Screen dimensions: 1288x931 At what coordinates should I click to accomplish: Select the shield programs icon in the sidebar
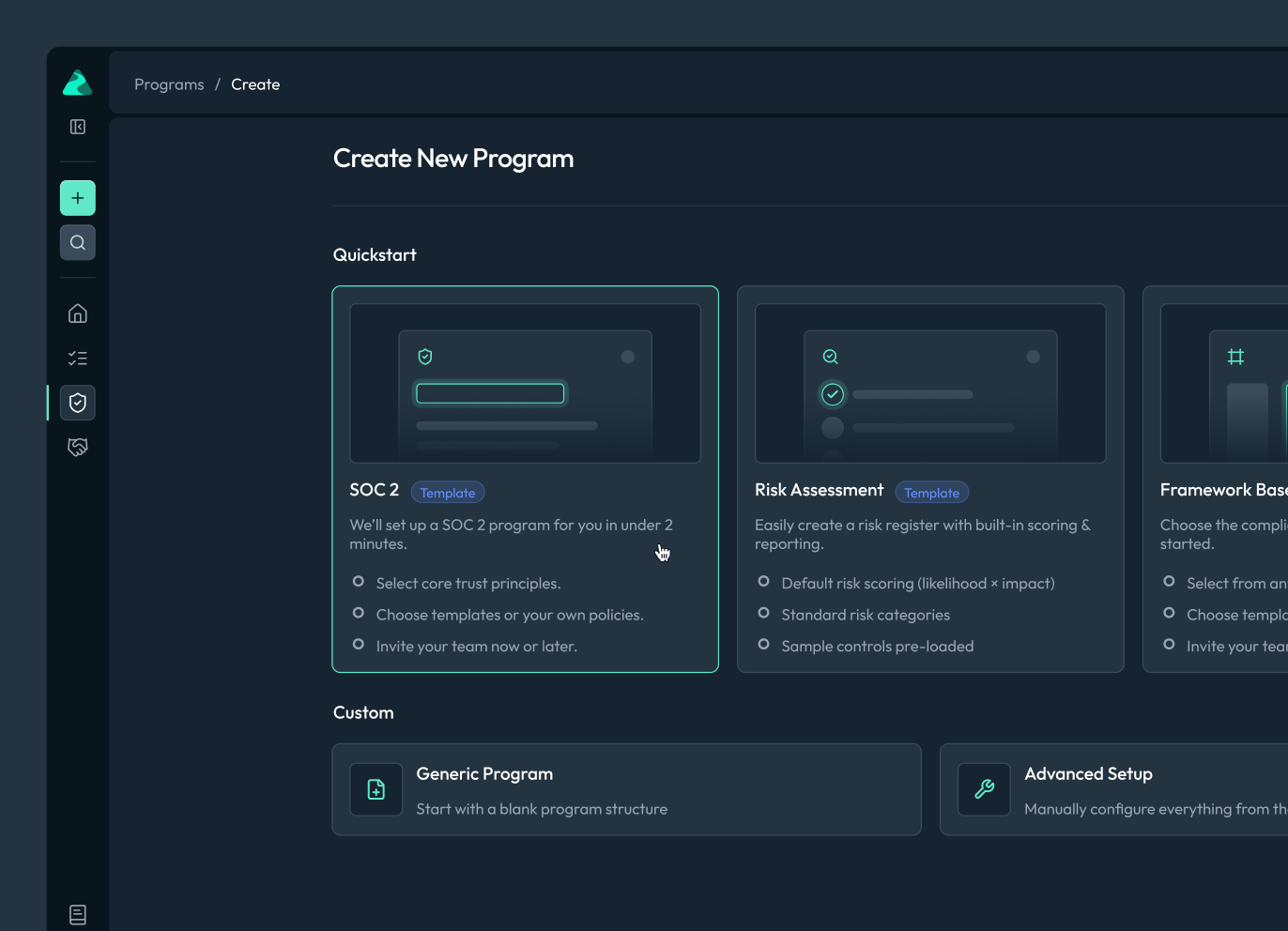point(78,403)
